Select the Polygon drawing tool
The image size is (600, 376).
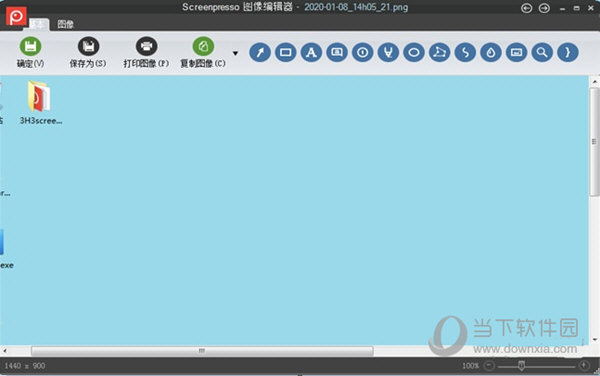pyautogui.click(x=440, y=52)
